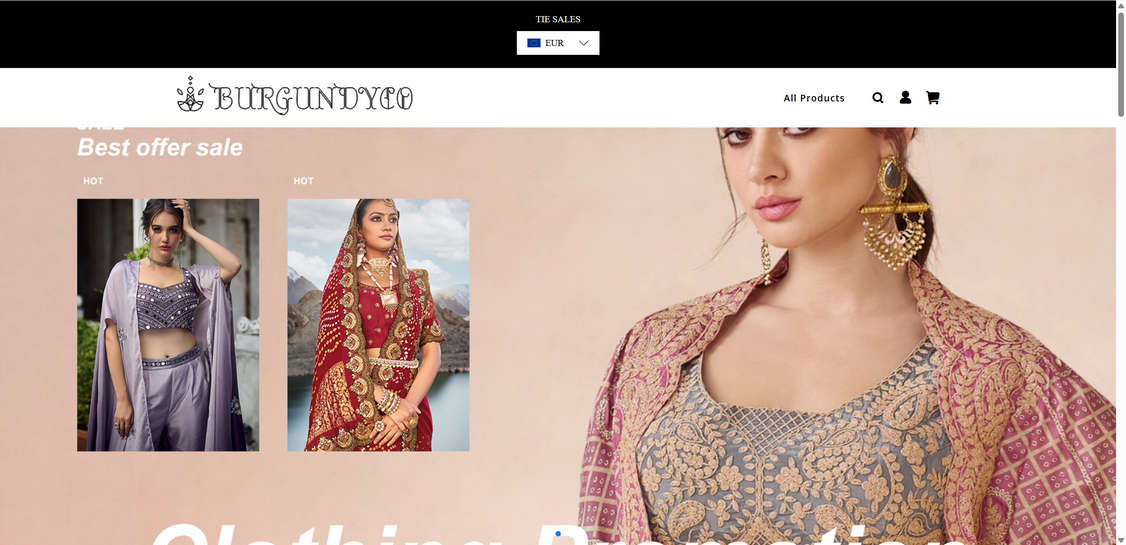Click the TIE SALES announcement text
1126x545 pixels.
click(558, 19)
